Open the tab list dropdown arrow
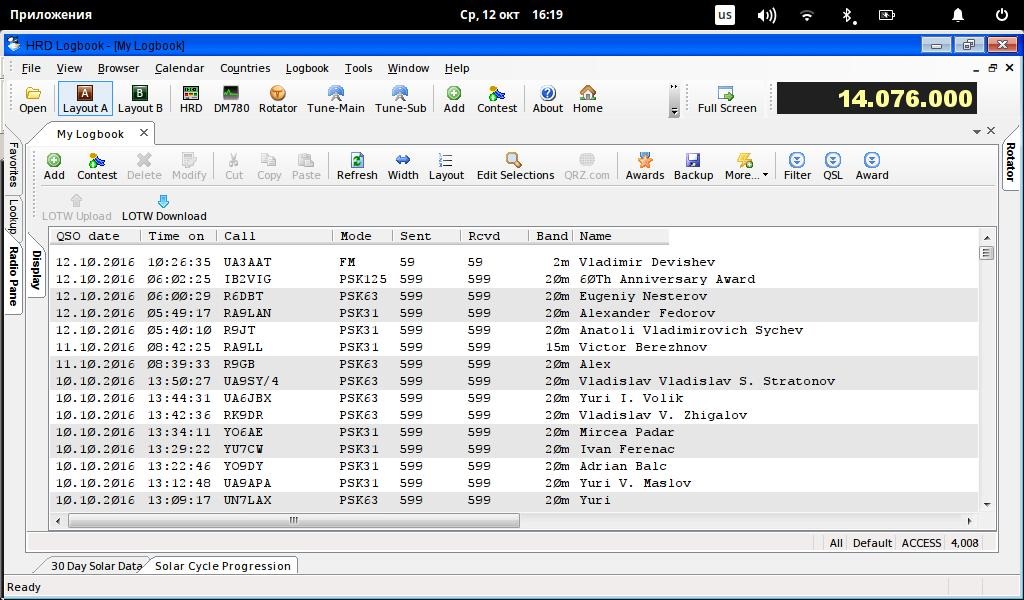The width and height of the screenshot is (1024, 600). (x=977, y=132)
